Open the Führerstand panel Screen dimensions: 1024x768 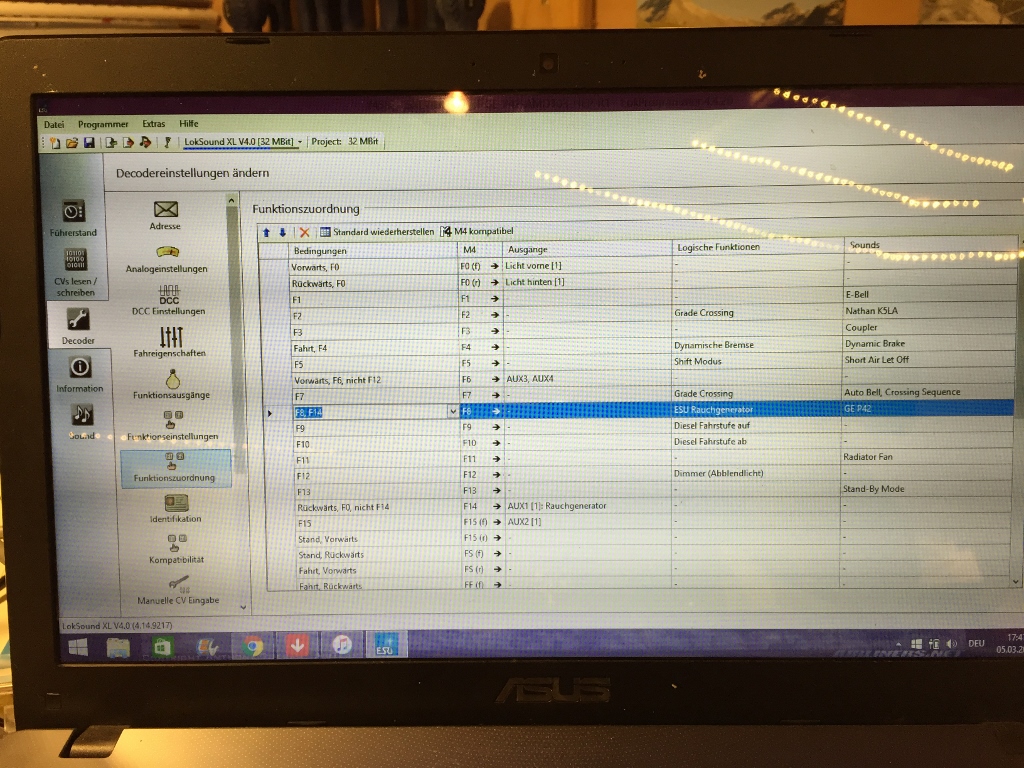click(73, 218)
